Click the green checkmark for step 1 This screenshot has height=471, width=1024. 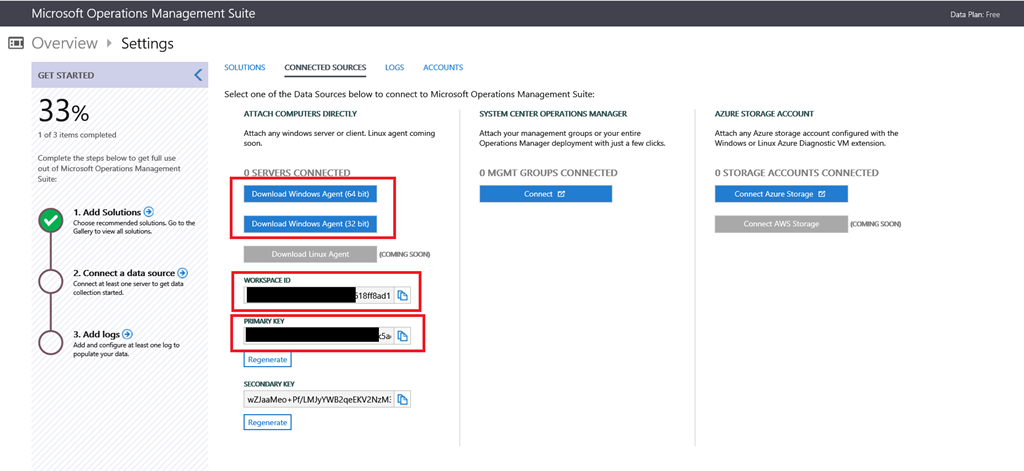(x=51, y=222)
